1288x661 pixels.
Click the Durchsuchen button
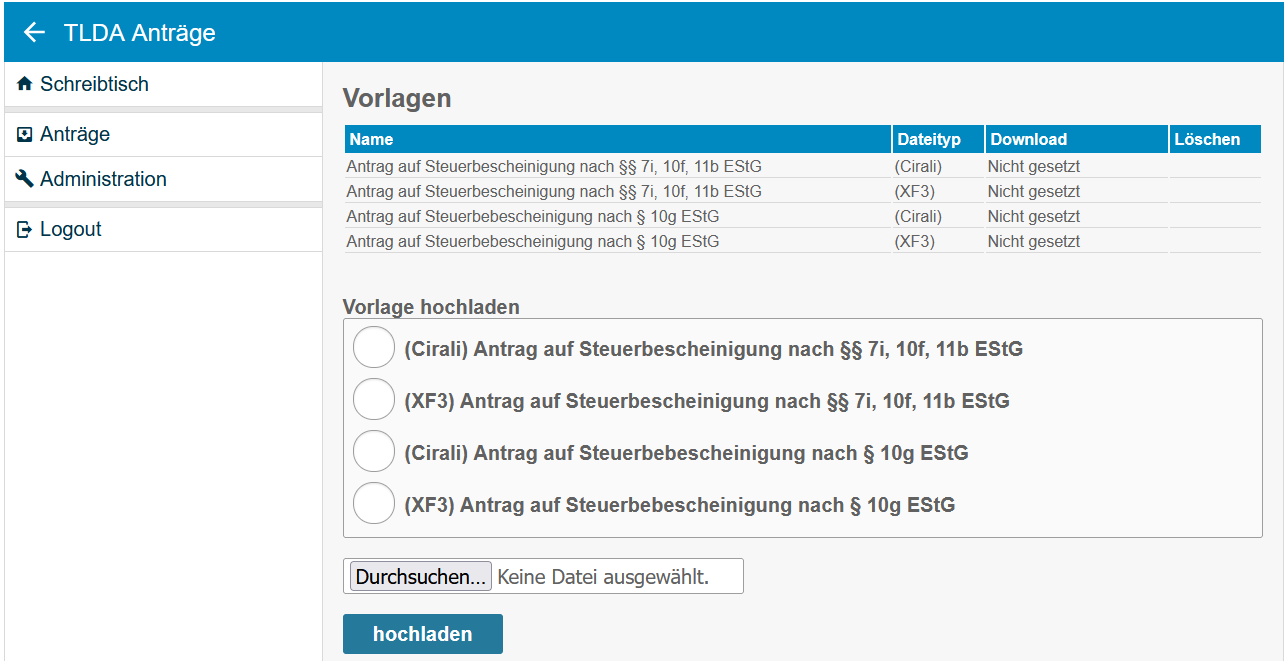point(419,575)
